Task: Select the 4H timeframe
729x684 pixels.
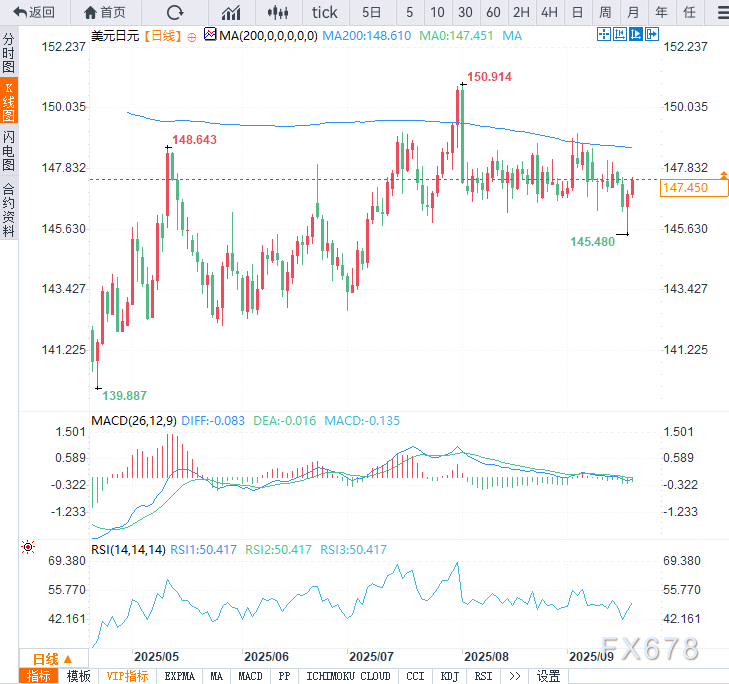Action: [x=549, y=12]
